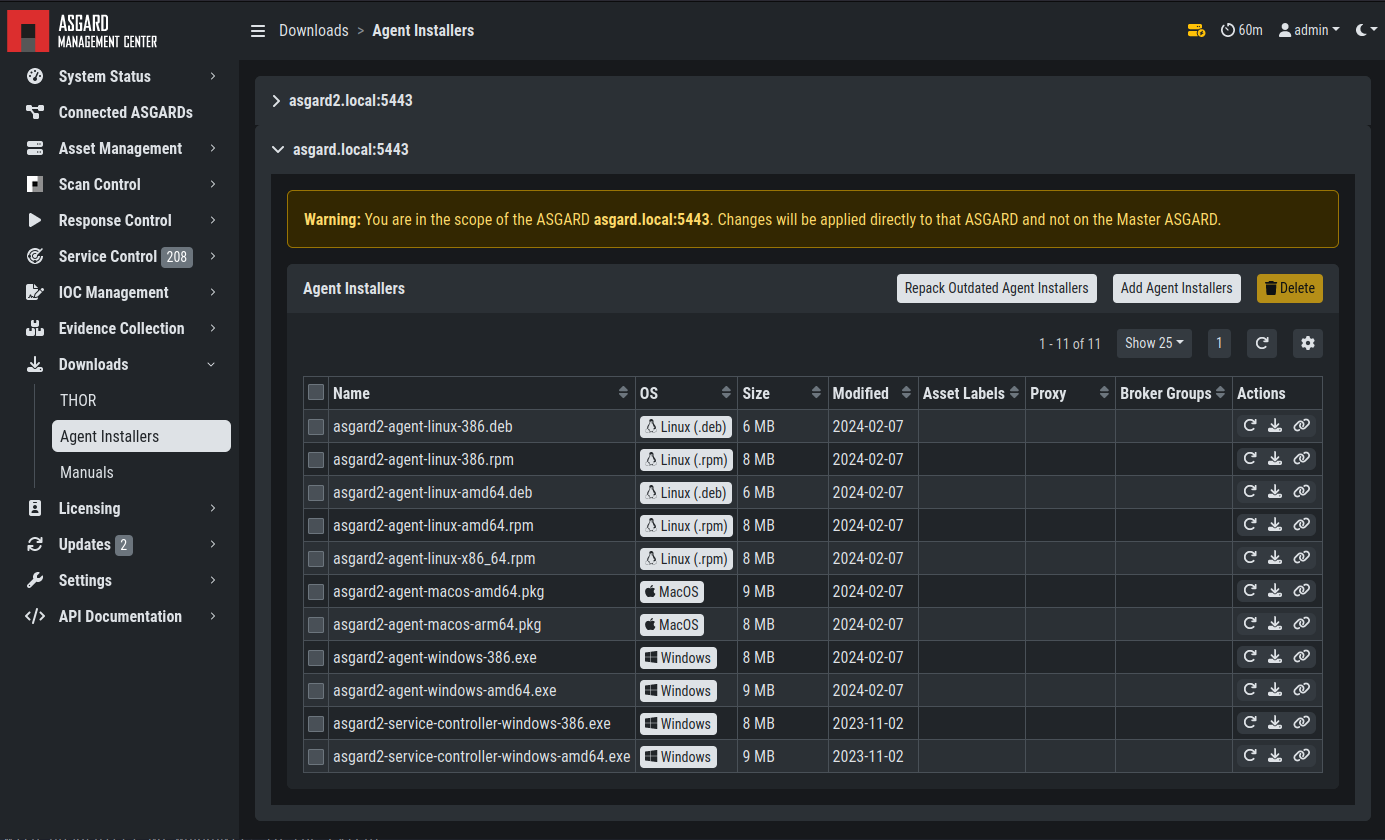
Task: Sort by Modified column sort icon
Action: tap(906, 393)
